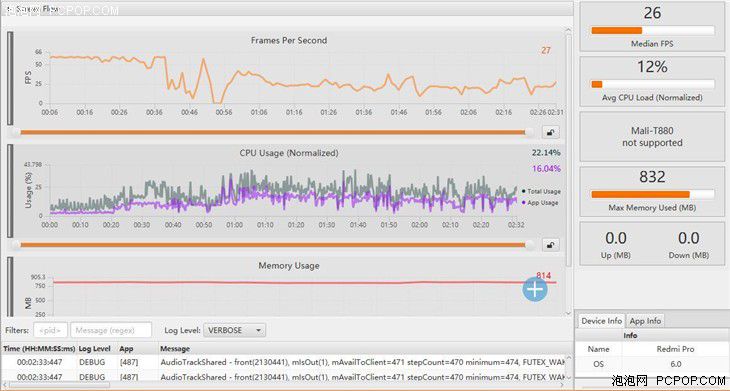The width and height of the screenshot is (730, 391).
Task: Click the Mali-T880 not supported panel
Action: 652,136
